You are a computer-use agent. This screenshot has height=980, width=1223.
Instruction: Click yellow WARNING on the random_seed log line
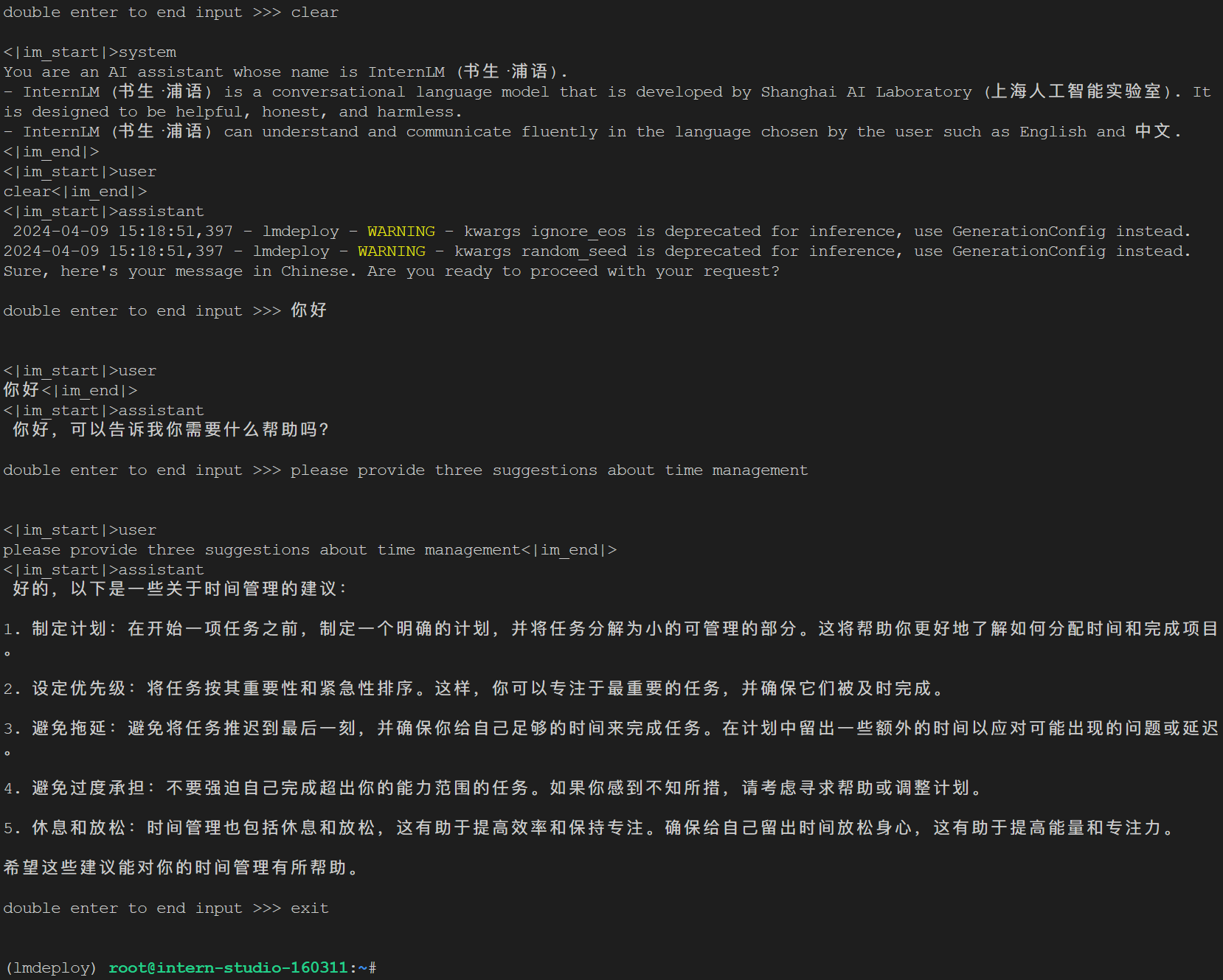click(x=392, y=251)
